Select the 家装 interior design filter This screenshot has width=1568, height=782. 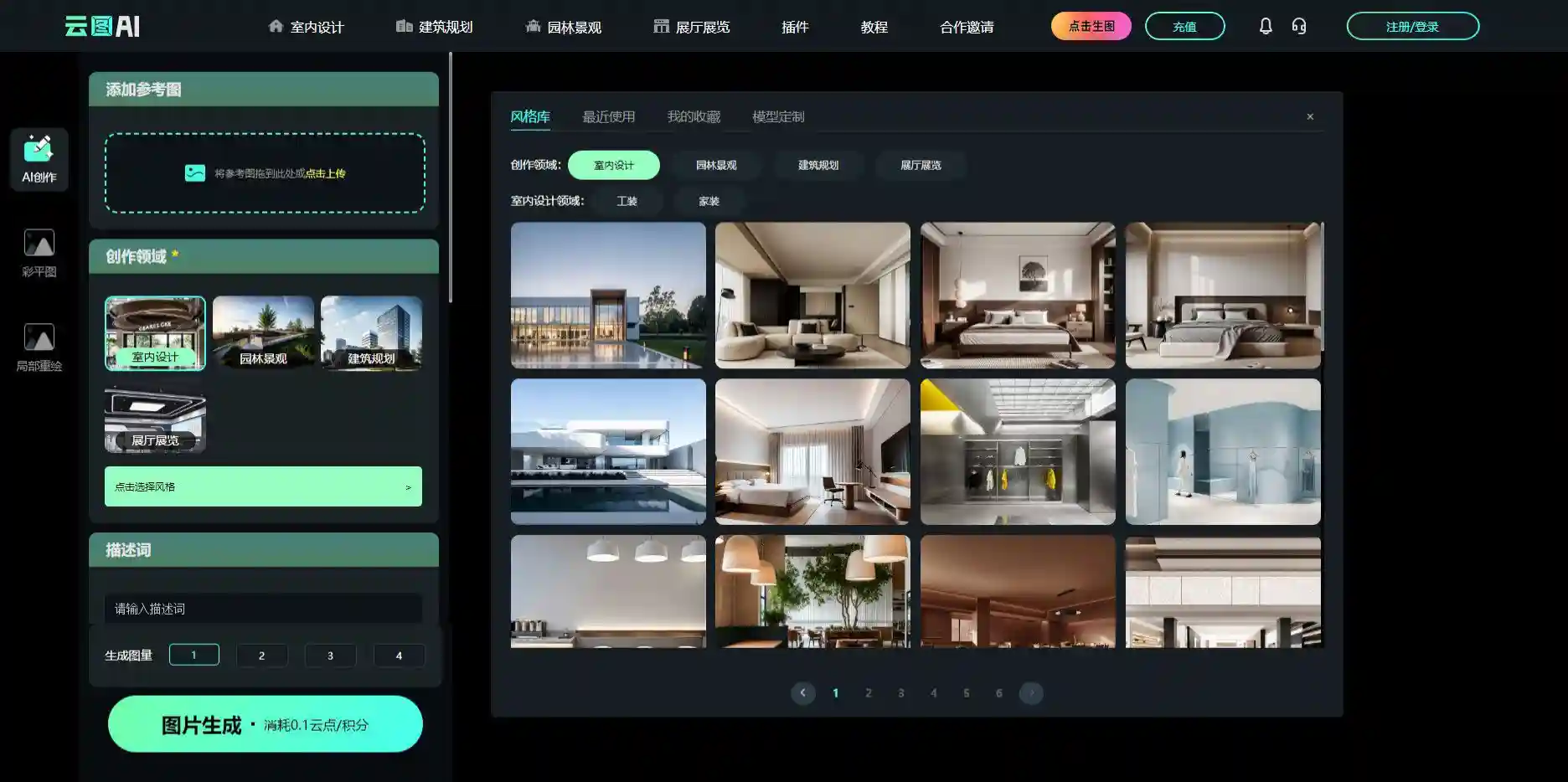point(709,202)
